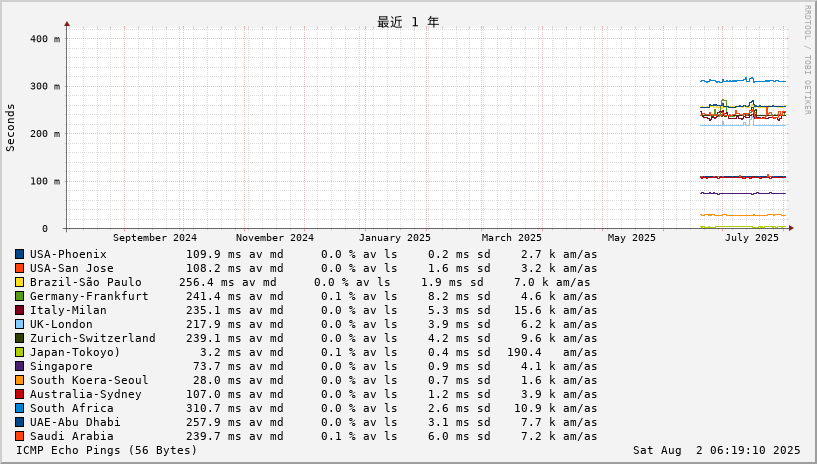Click the 'Japan-Tokoyo)' legend label
The height and width of the screenshot is (464, 817).
pyautogui.click(x=75, y=353)
